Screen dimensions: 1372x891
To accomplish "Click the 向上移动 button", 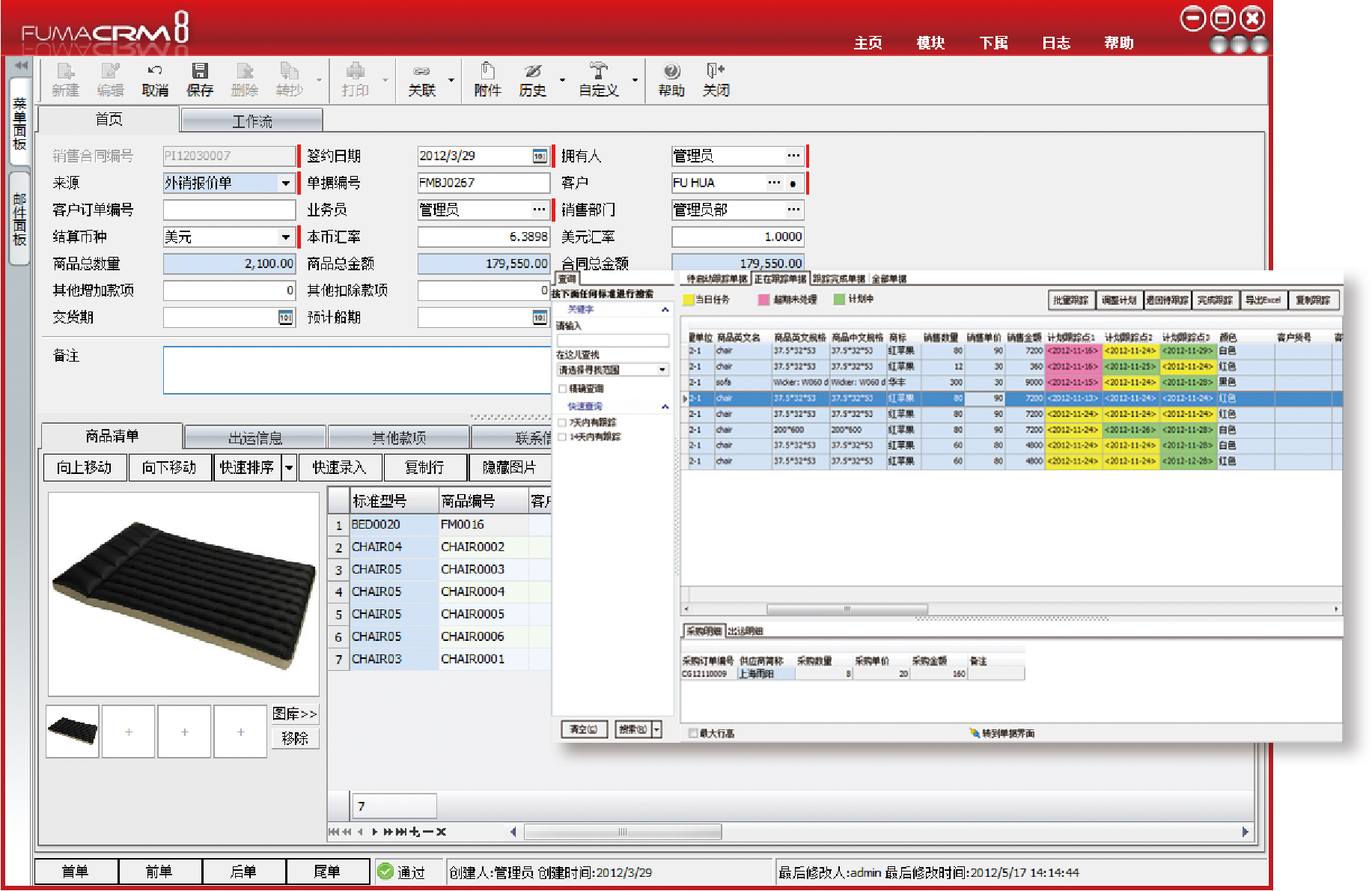I will (84, 467).
